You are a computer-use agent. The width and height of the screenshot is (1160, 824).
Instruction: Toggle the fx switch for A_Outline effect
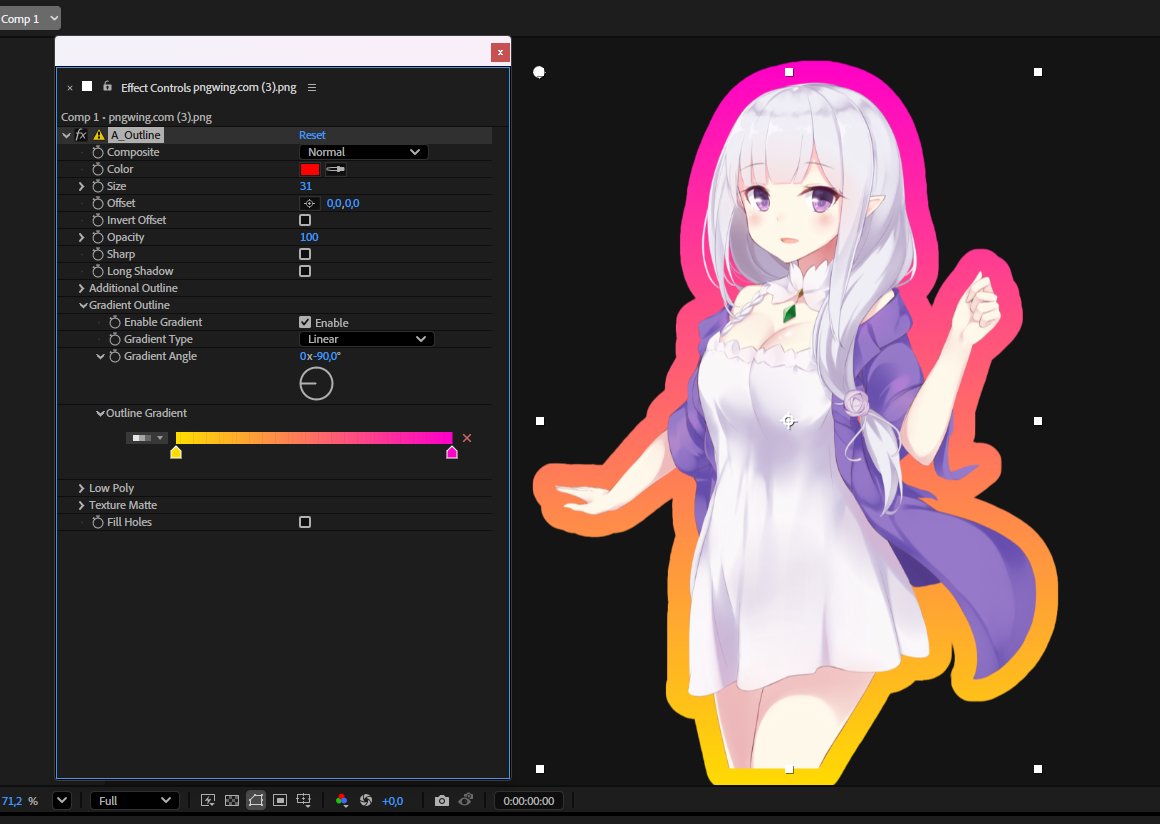[x=81, y=135]
